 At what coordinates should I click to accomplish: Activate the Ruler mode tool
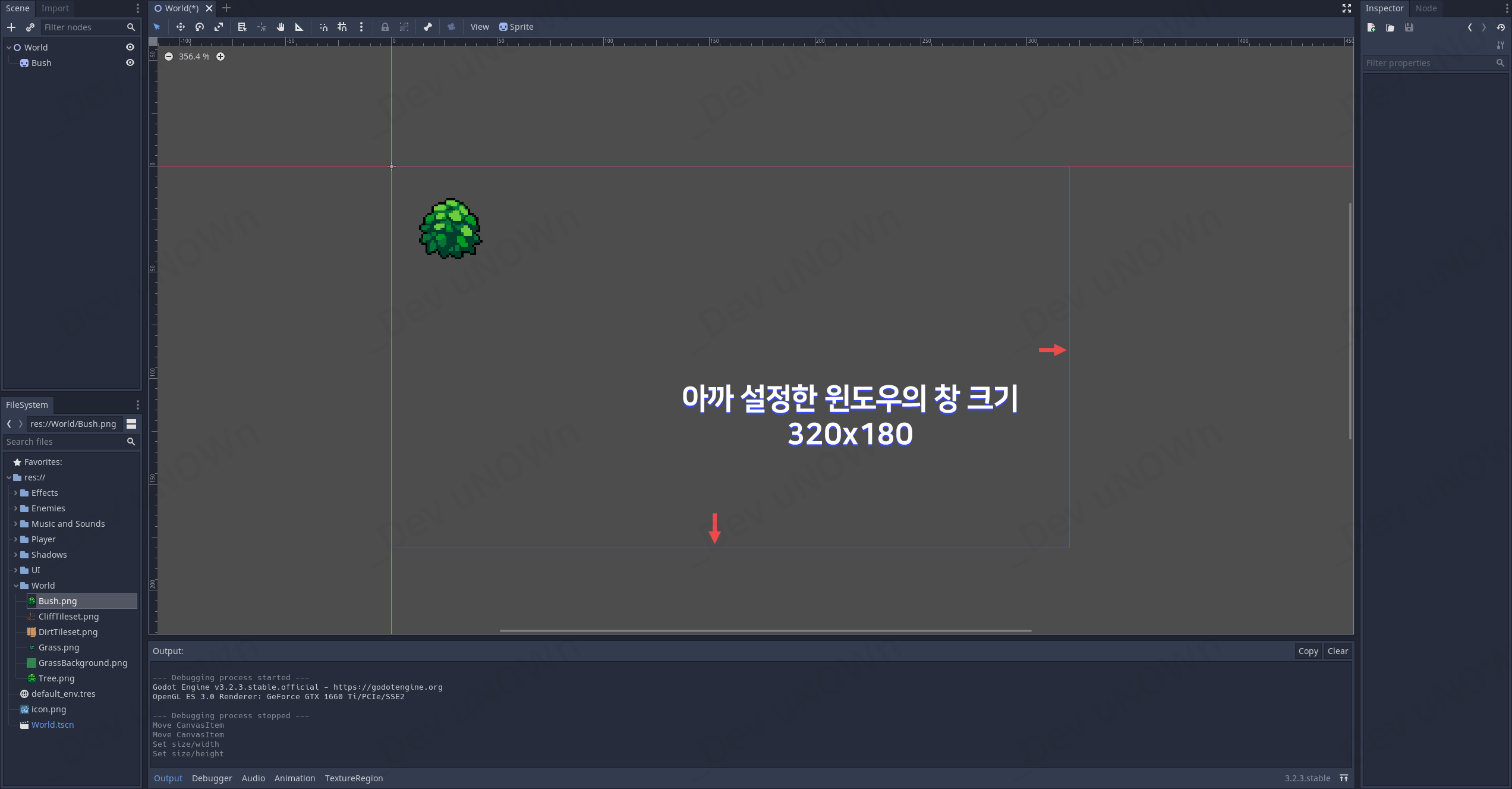(x=299, y=27)
